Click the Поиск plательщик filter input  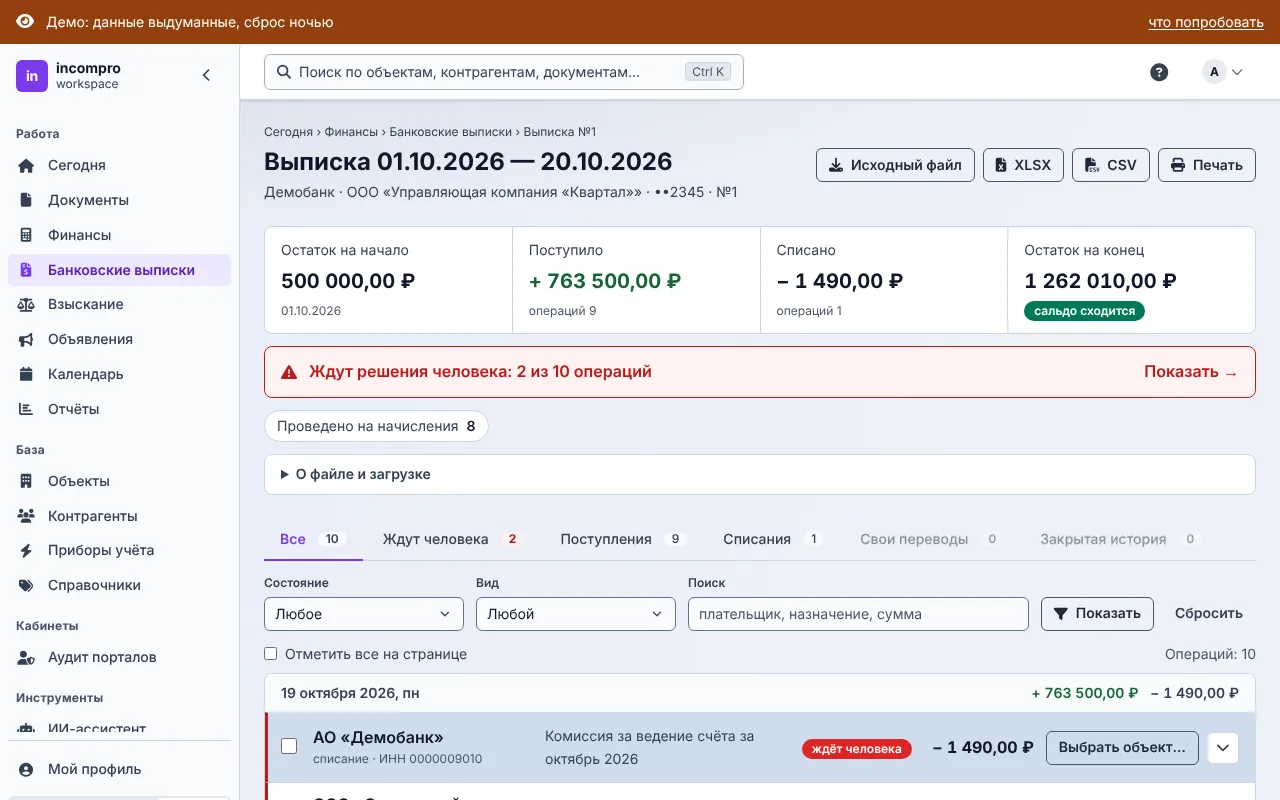click(x=858, y=614)
